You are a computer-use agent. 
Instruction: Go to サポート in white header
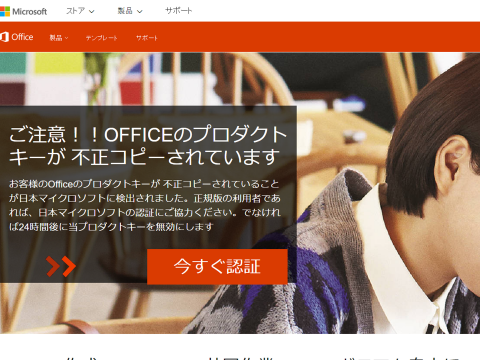point(178,11)
